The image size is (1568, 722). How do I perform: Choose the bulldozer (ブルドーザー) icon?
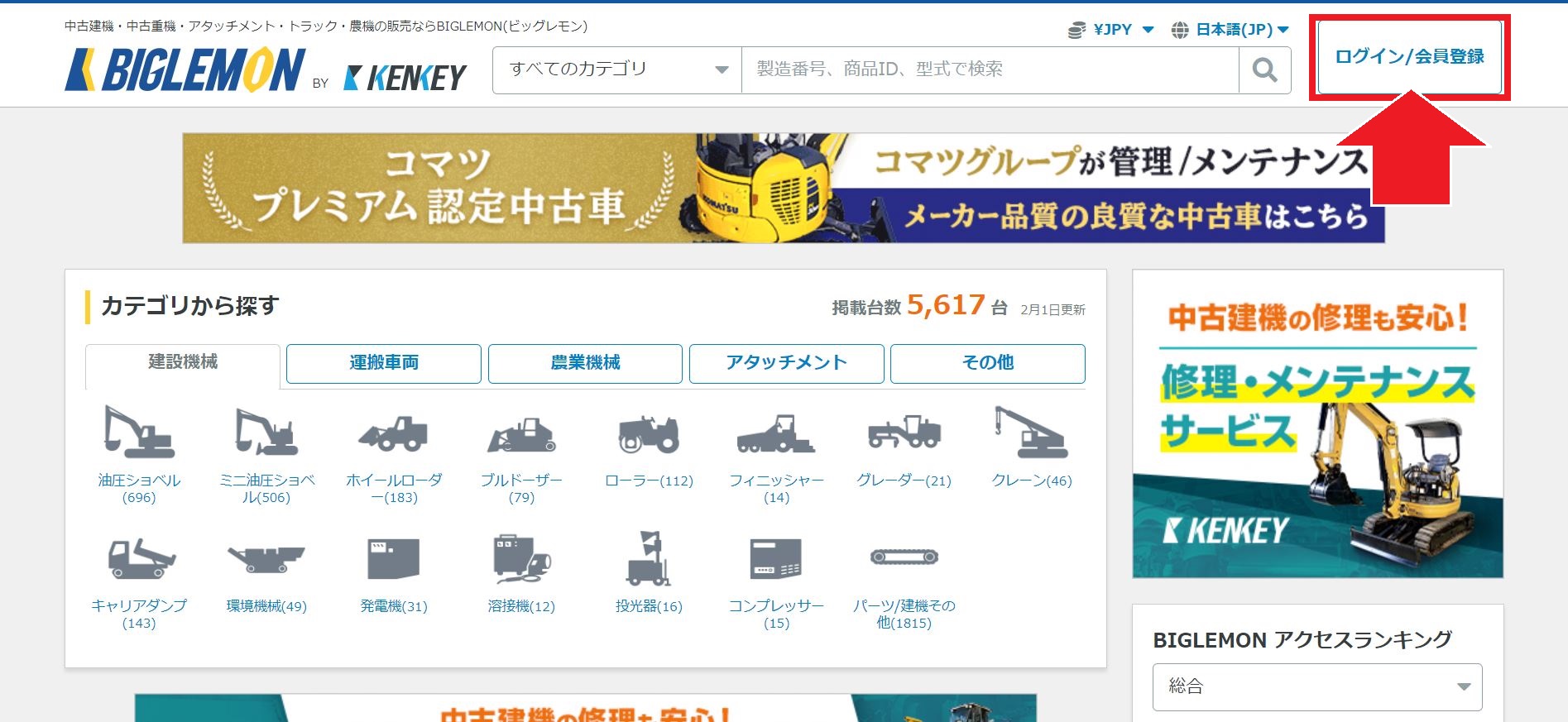coord(521,435)
